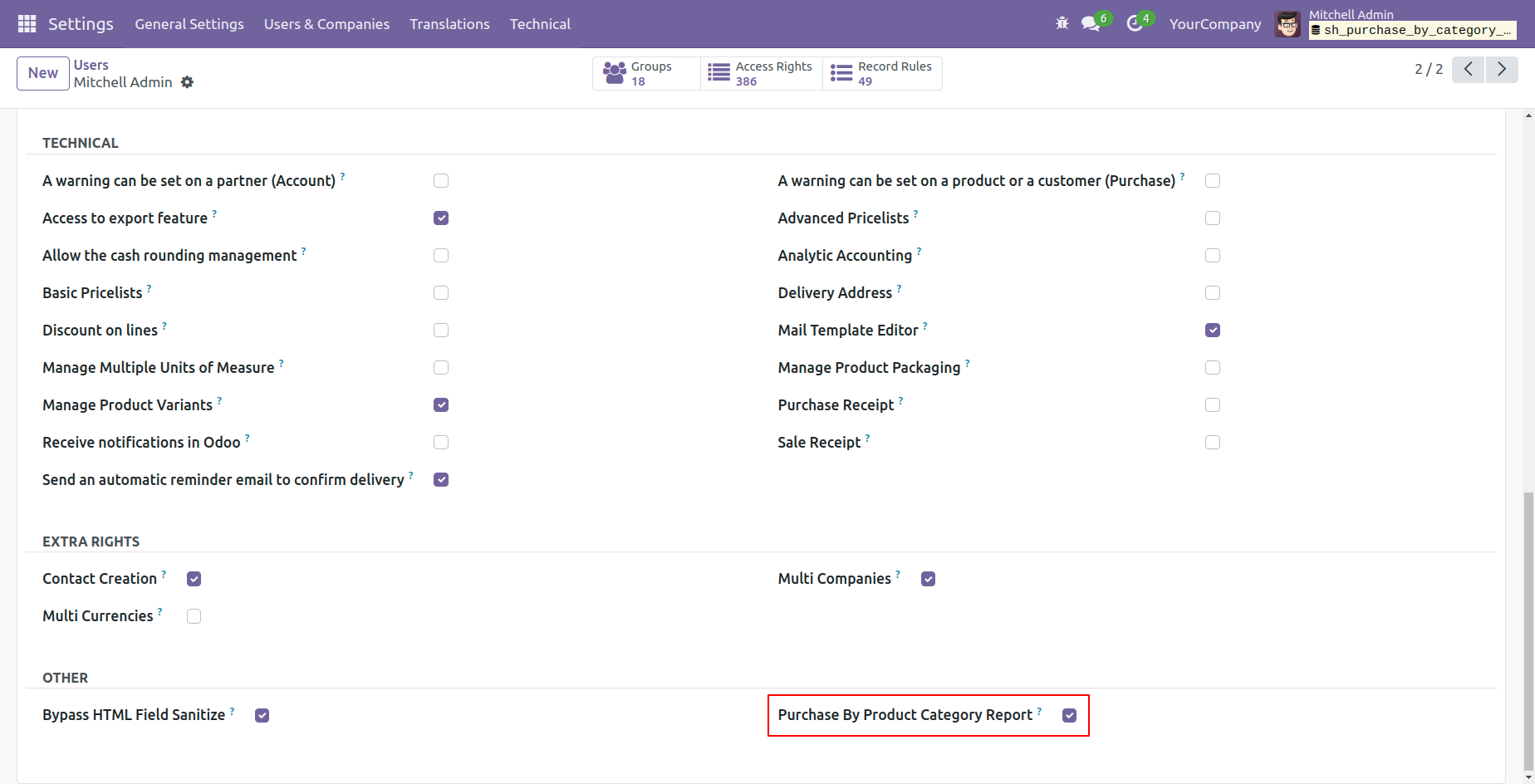Image resolution: width=1535 pixels, height=784 pixels.
Task: Tick Delivery Address checkbox
Action: 1213,293
